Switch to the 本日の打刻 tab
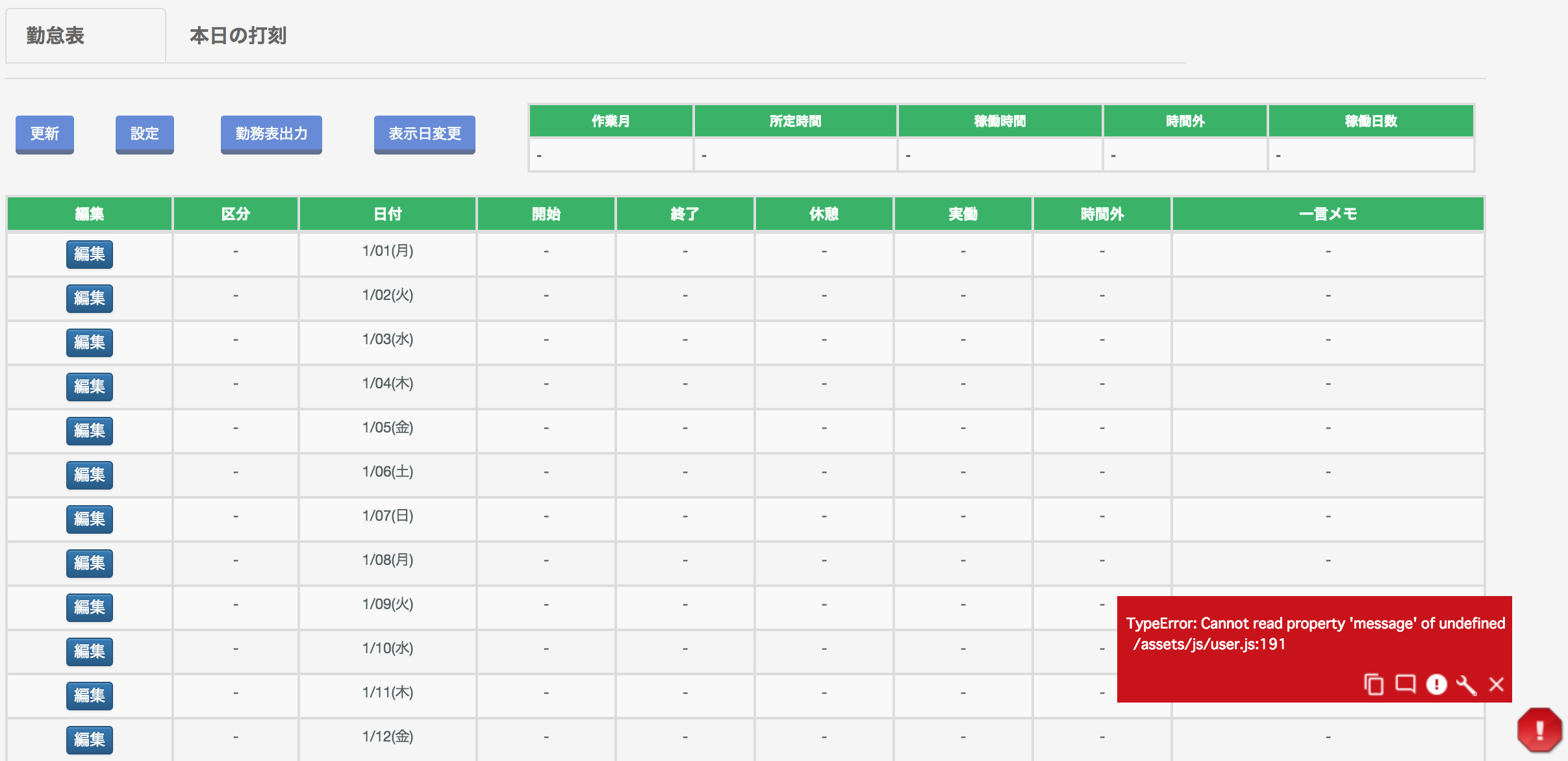This screenshot has height=761, width=1568. pyautogui.click(x=238, y=36)
